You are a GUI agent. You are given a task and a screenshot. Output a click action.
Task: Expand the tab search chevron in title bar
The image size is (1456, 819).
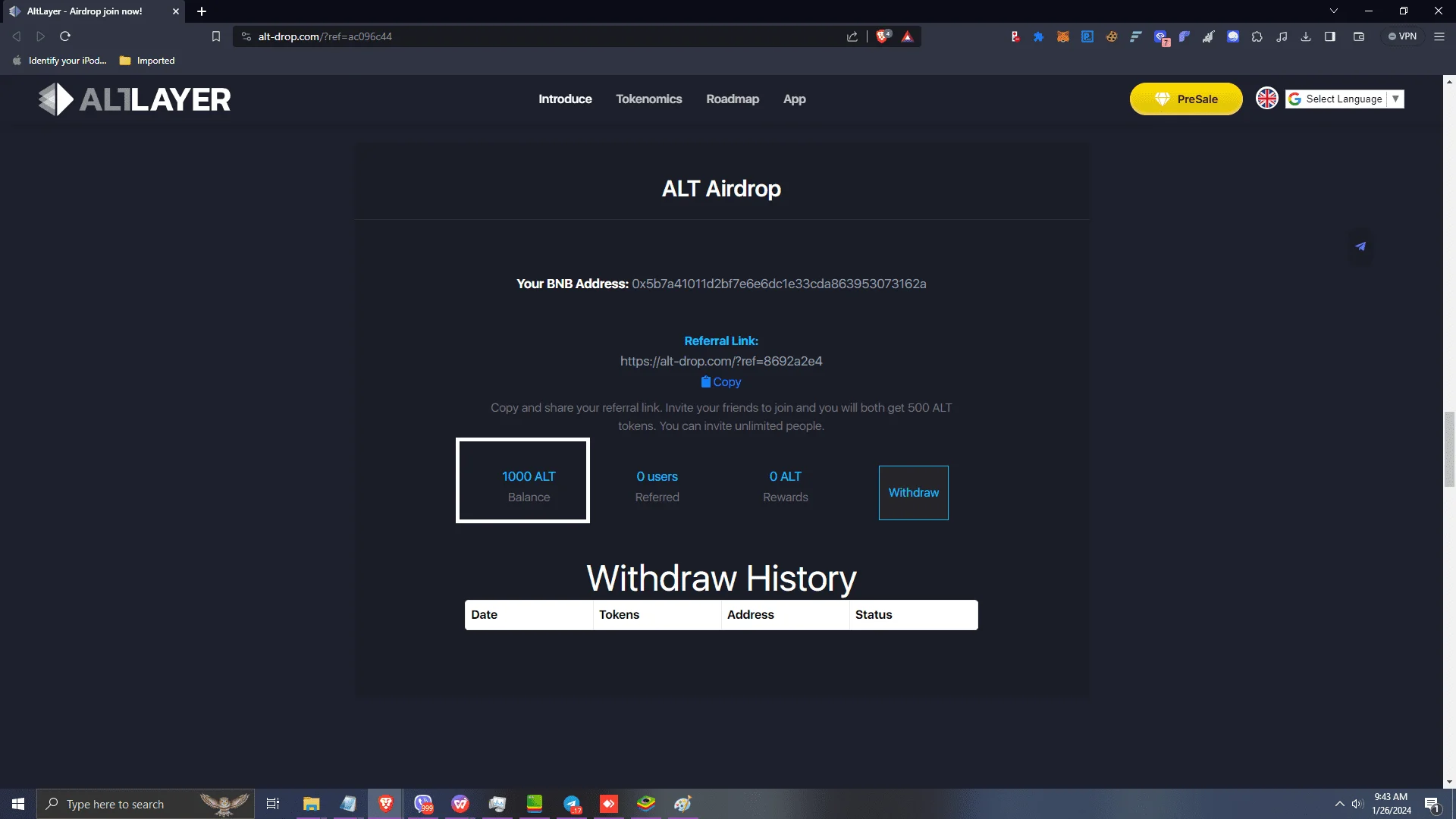pyautogui.click(x=1334, y=11)
